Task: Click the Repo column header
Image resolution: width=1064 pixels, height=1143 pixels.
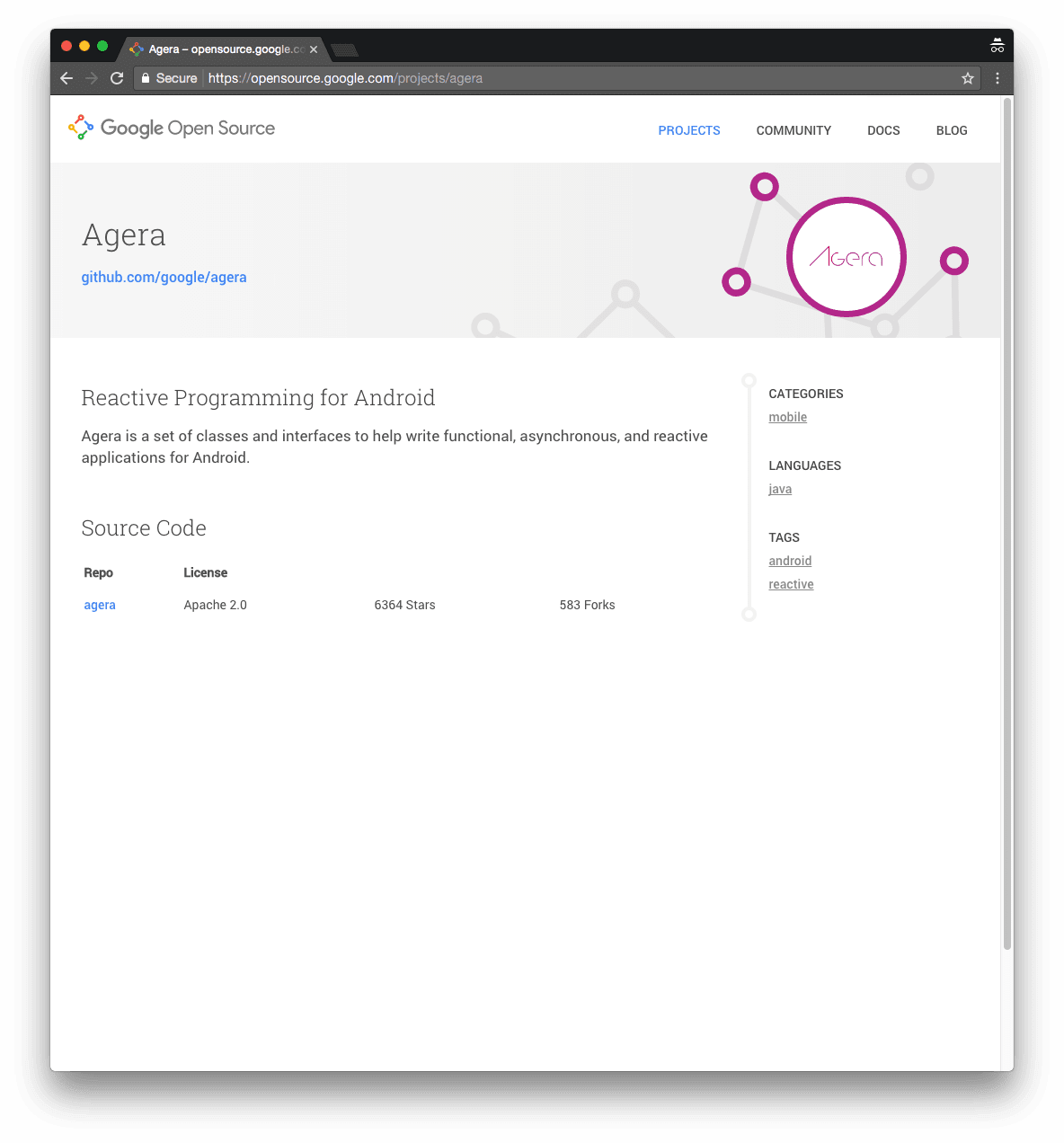Action: tap(98, 572)
